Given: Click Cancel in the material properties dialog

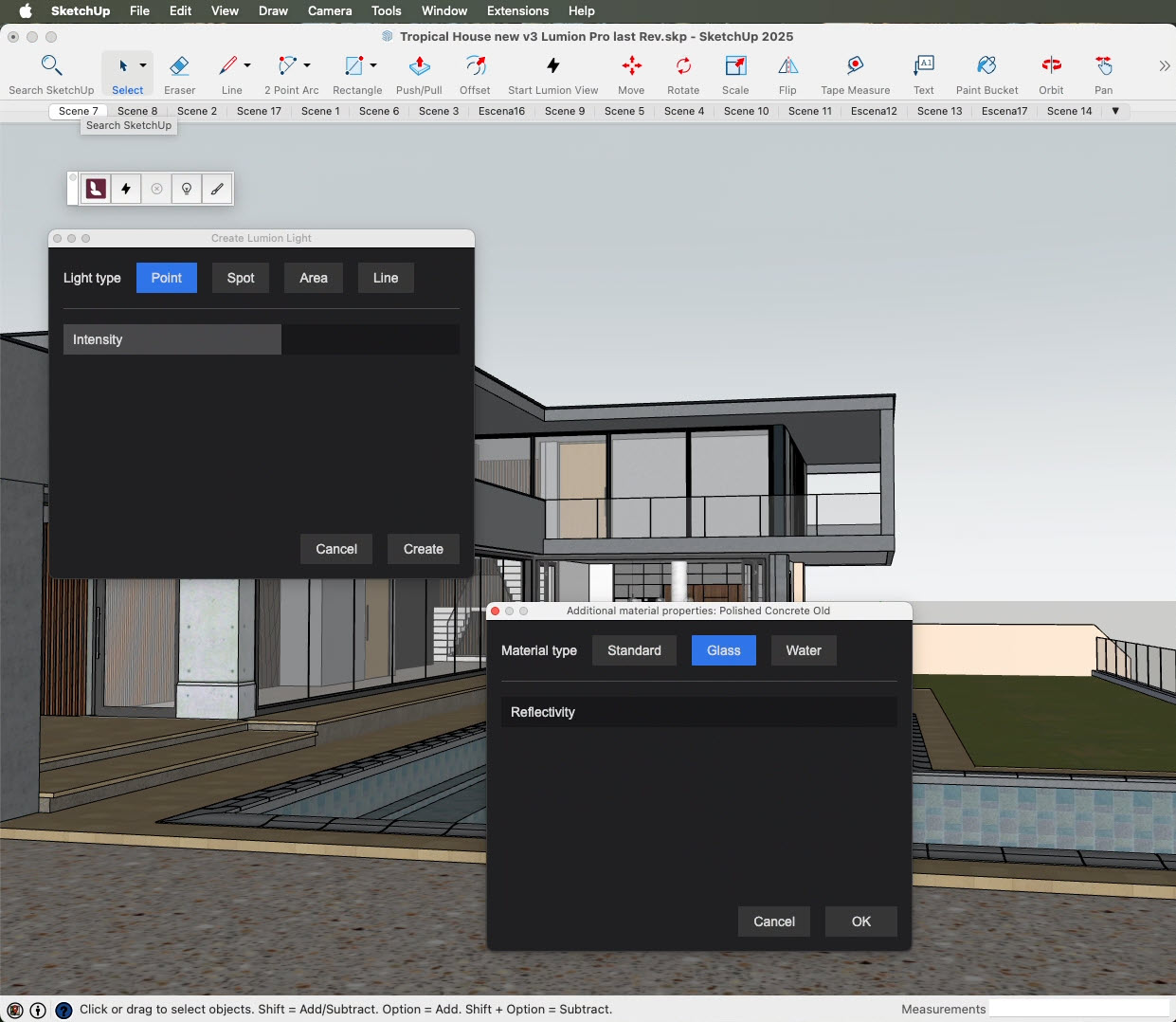Looking at the screenshot, I should [773, 921].
